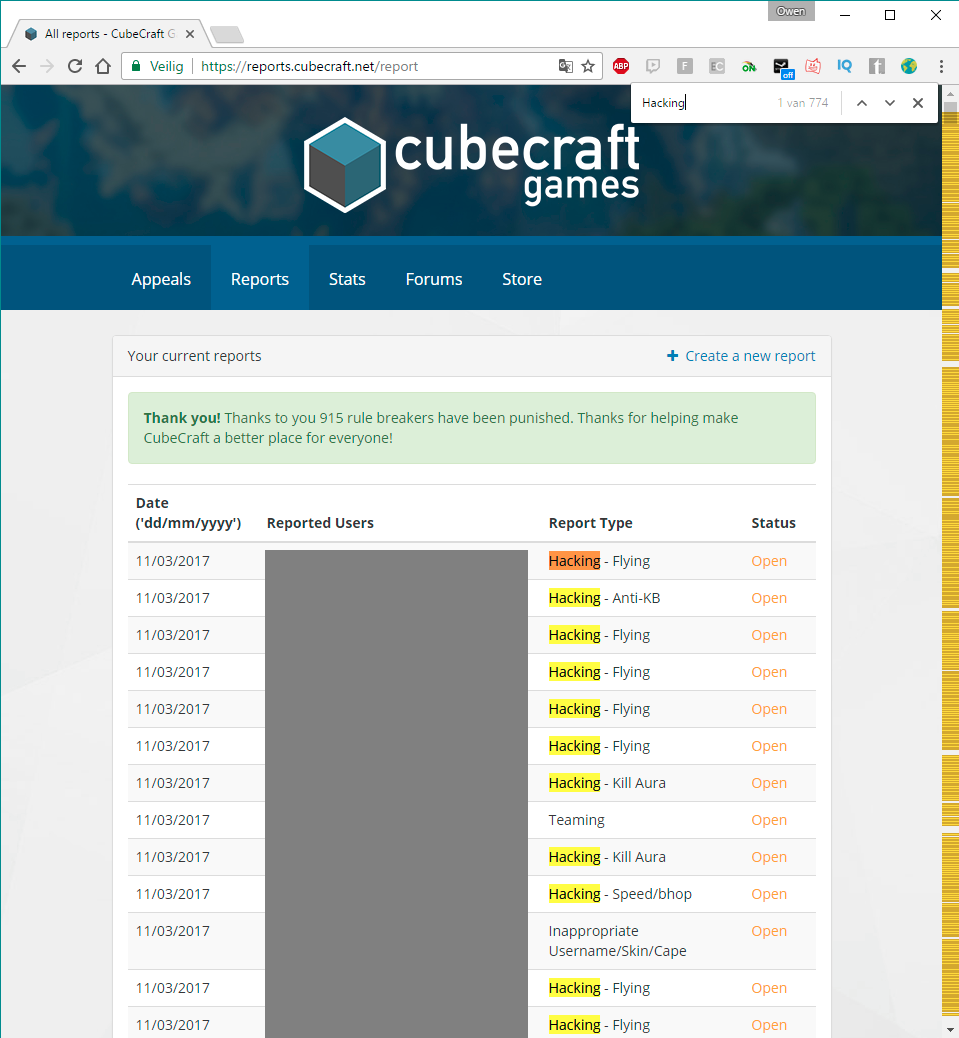Visit the Forums page
959x1038 pixels.
[434, 279]
